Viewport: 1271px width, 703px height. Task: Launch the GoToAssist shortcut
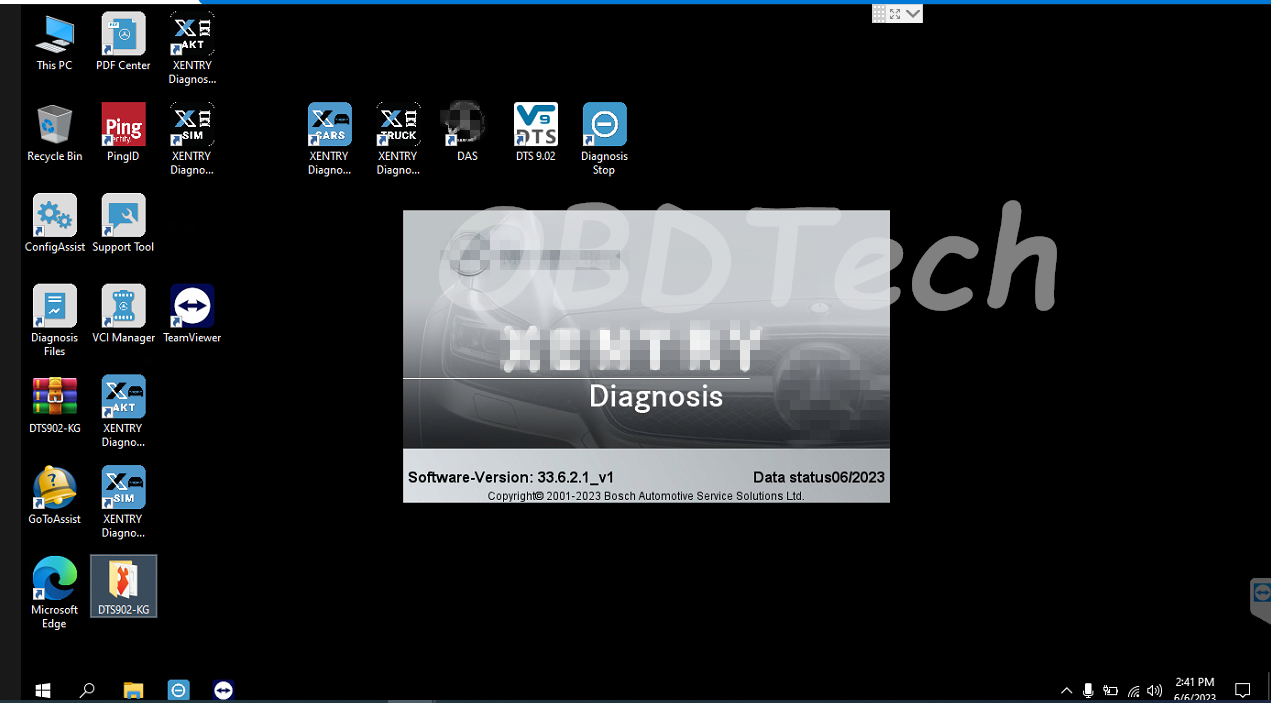tap(54, 497)
